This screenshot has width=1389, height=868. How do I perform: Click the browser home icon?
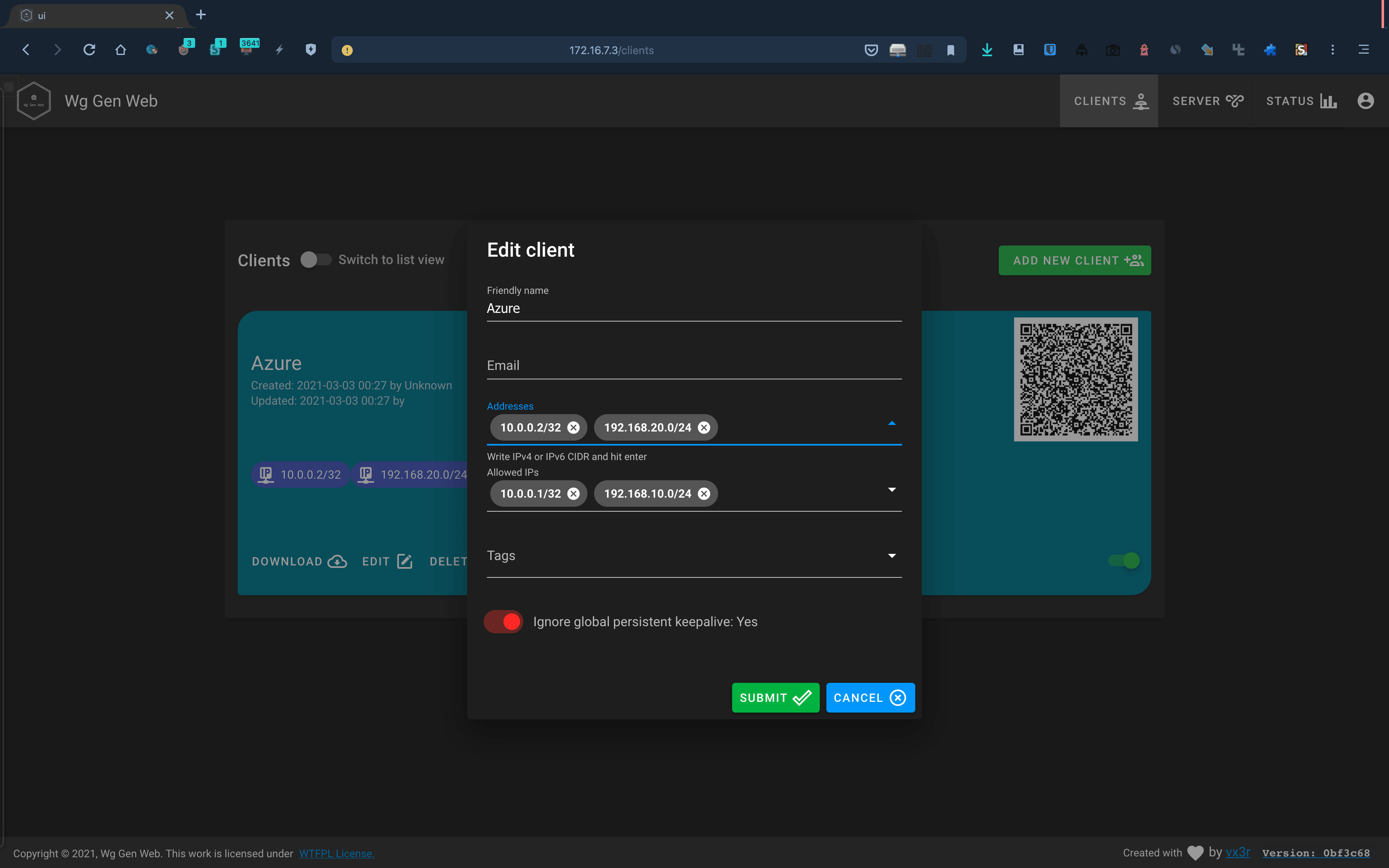tap(121, 50)
